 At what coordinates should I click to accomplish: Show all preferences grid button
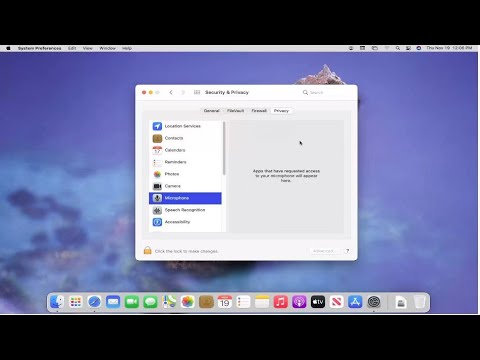click(x=197, y=92)
